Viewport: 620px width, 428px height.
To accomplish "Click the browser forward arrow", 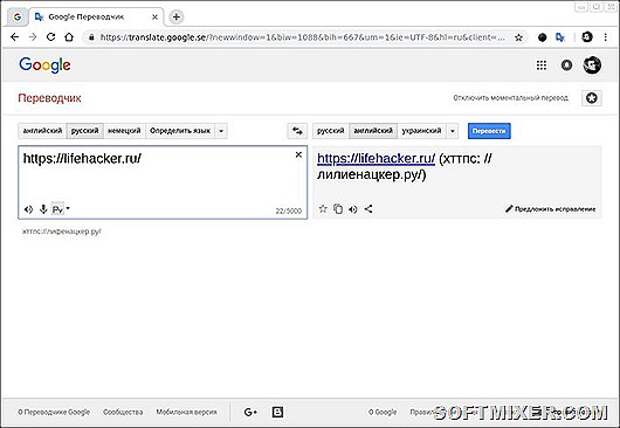I will click(33, 37).
